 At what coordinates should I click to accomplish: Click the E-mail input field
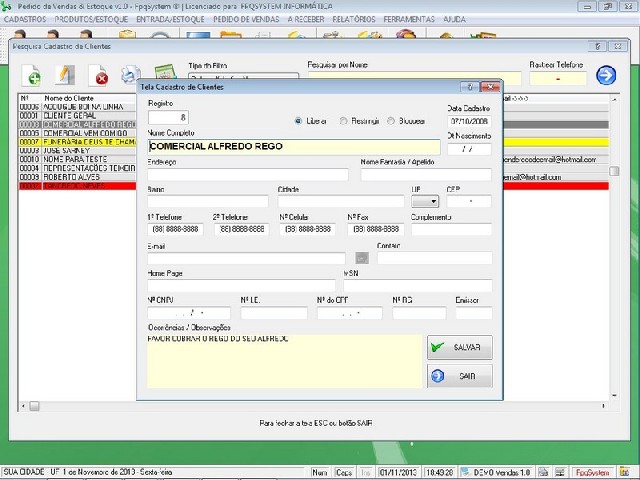pos(247,258)
